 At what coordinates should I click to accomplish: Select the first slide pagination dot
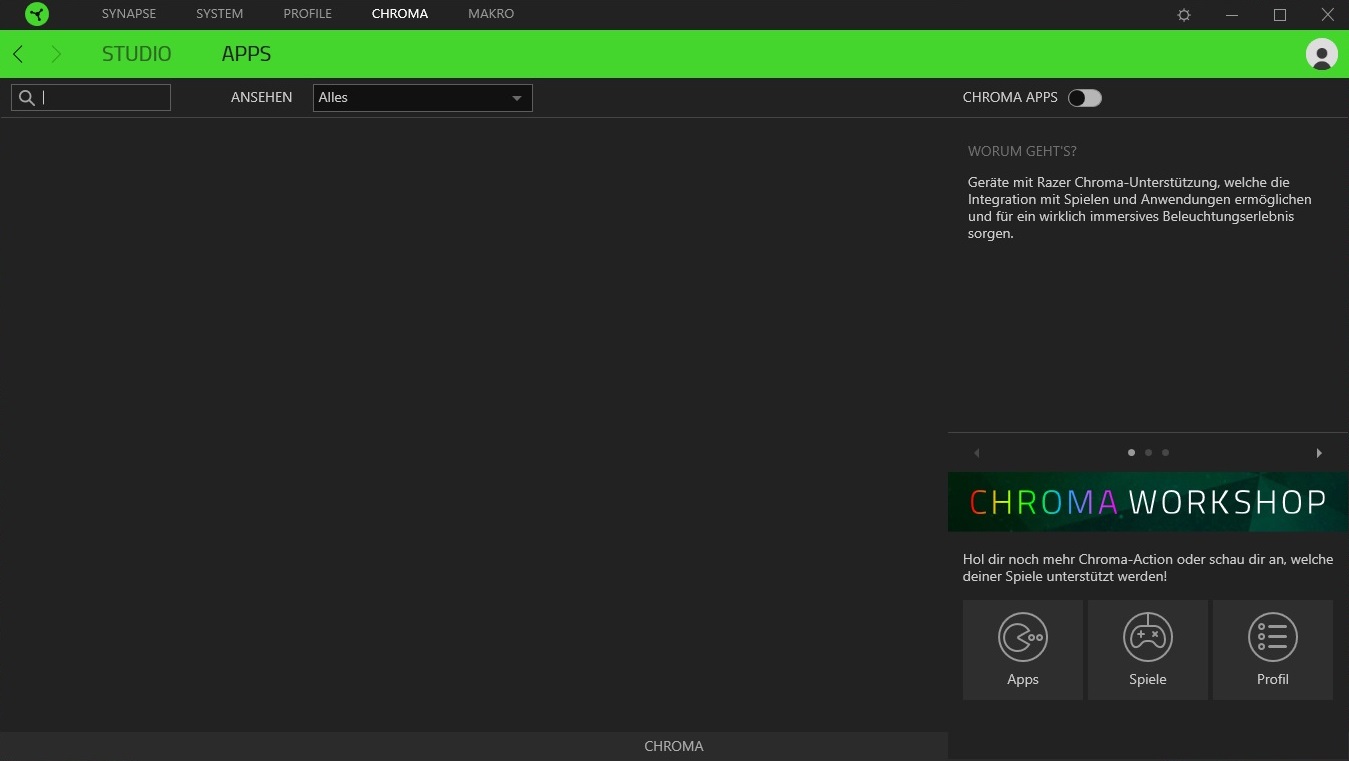click(1131, 453)
